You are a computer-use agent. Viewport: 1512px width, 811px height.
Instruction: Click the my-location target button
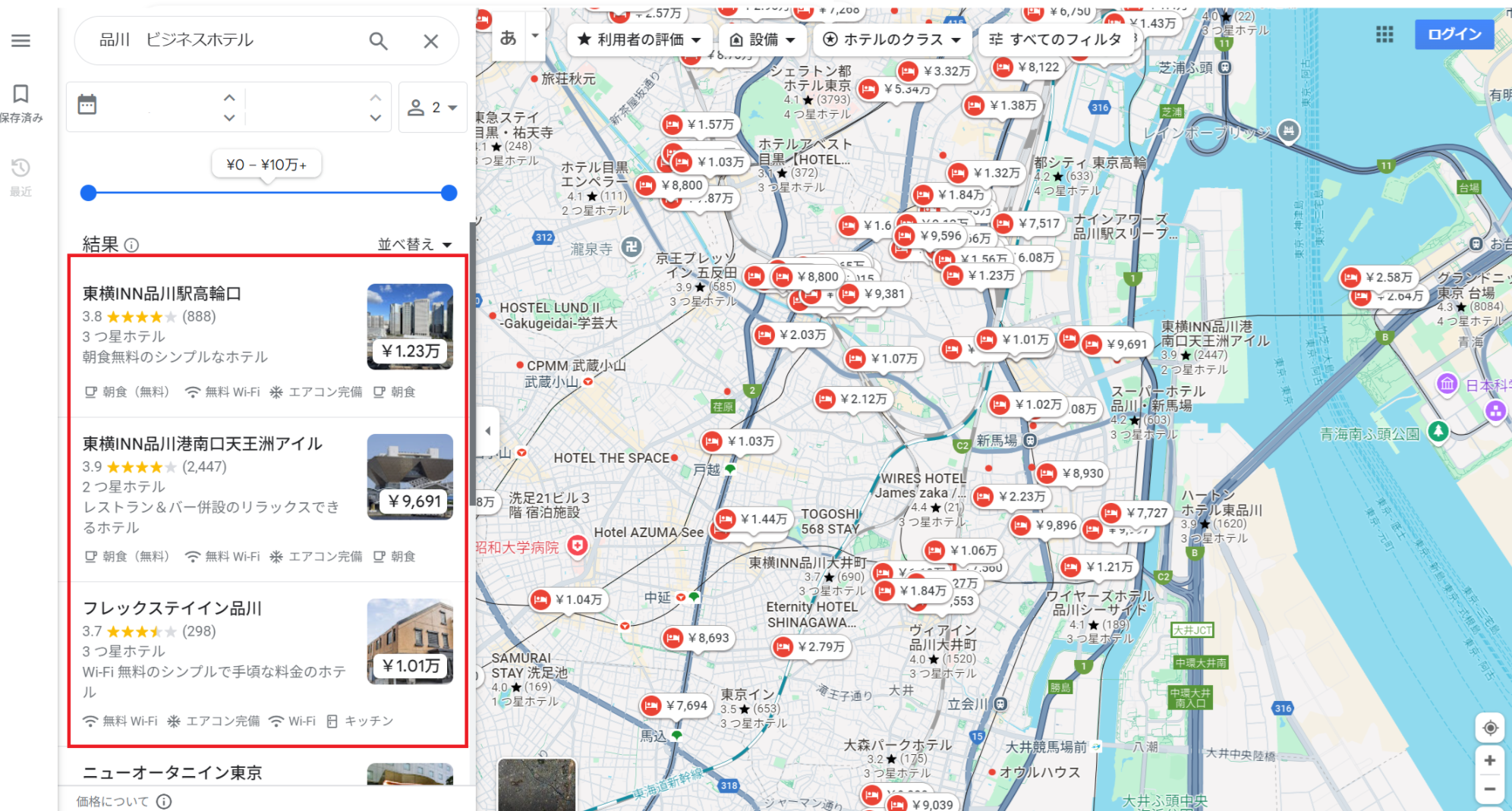[1490, 728]
